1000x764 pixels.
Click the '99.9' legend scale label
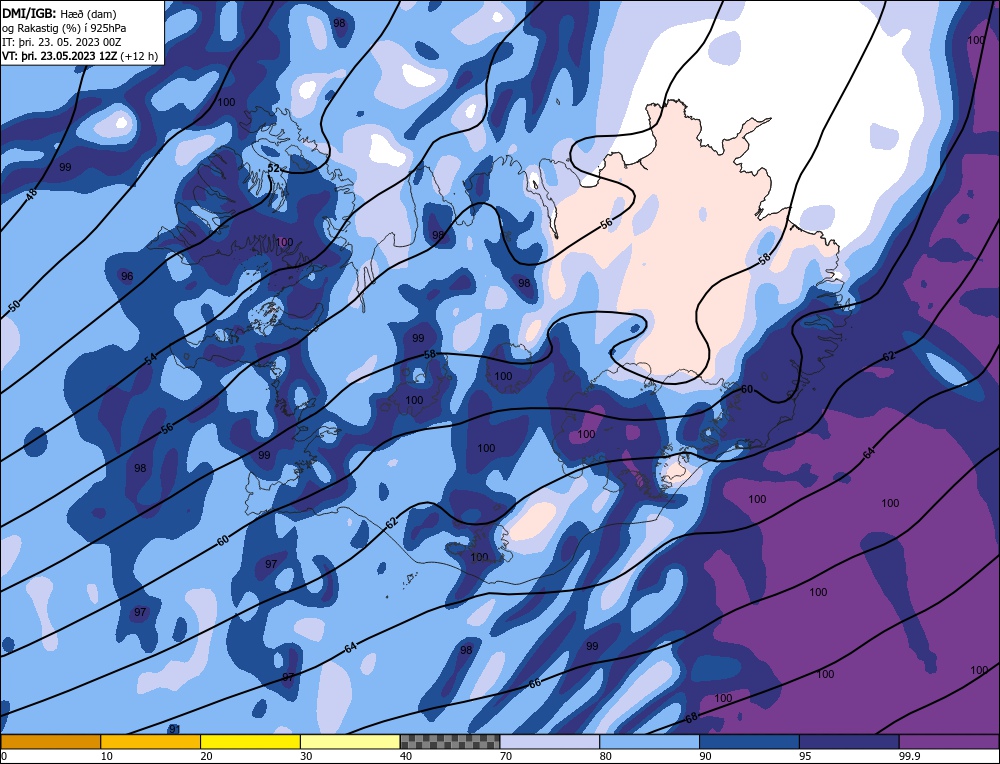coord(909,756)
